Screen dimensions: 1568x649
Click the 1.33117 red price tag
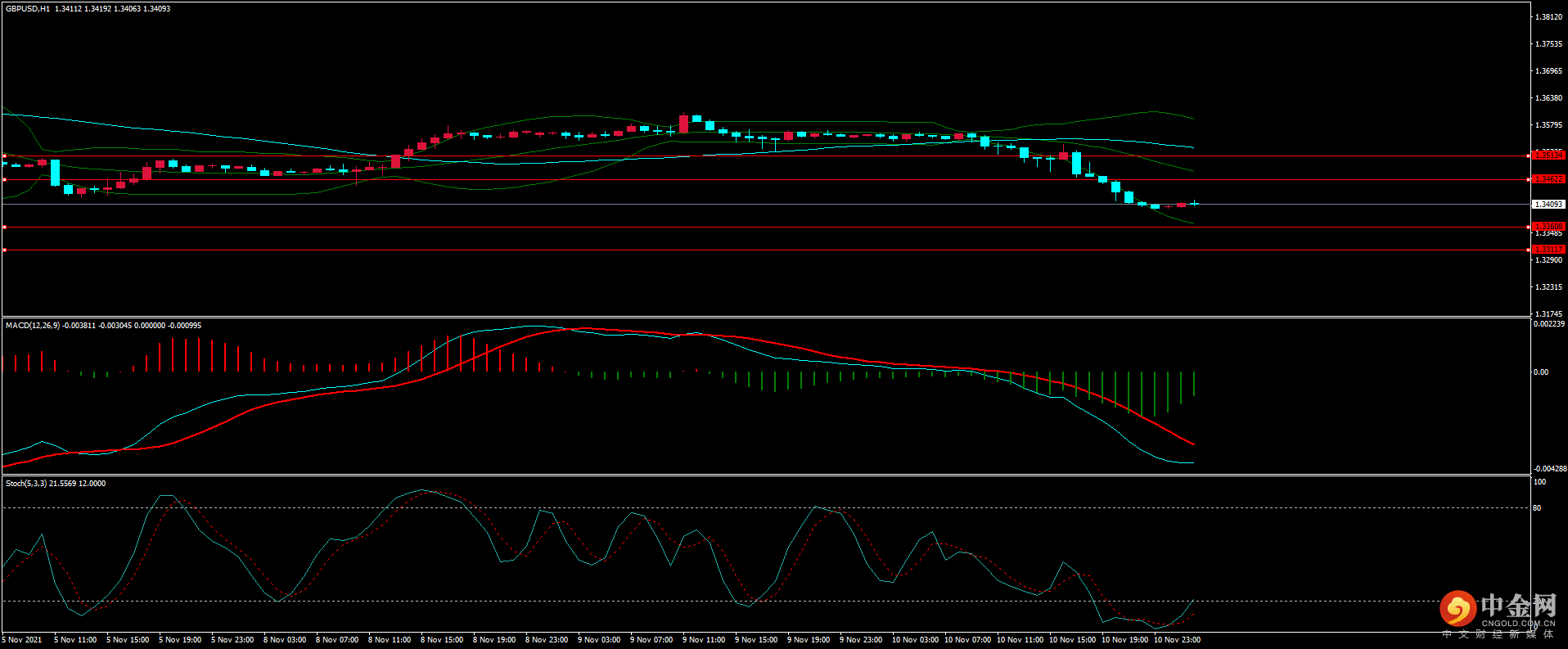pyautogui.click(x=1548, y=249)
